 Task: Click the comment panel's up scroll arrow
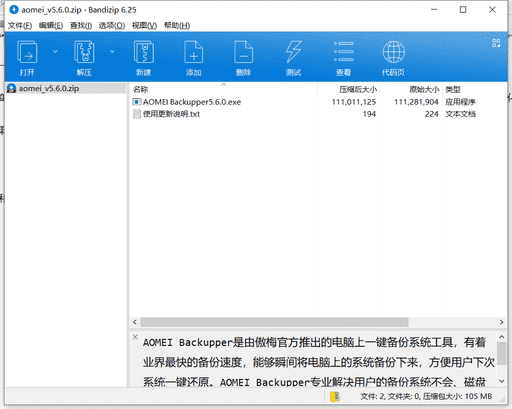coord(502,337)
